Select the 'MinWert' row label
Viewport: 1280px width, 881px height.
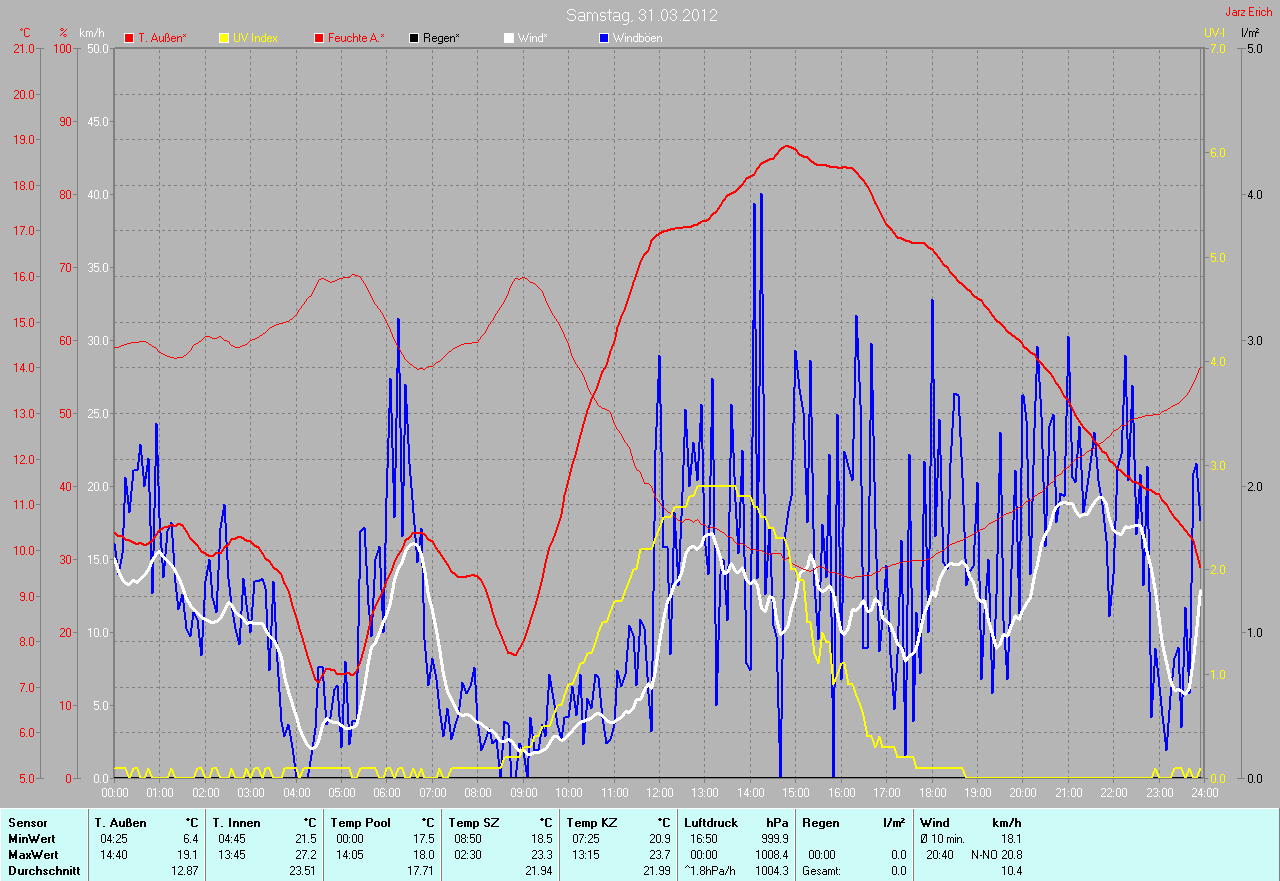tap(32, 839)
